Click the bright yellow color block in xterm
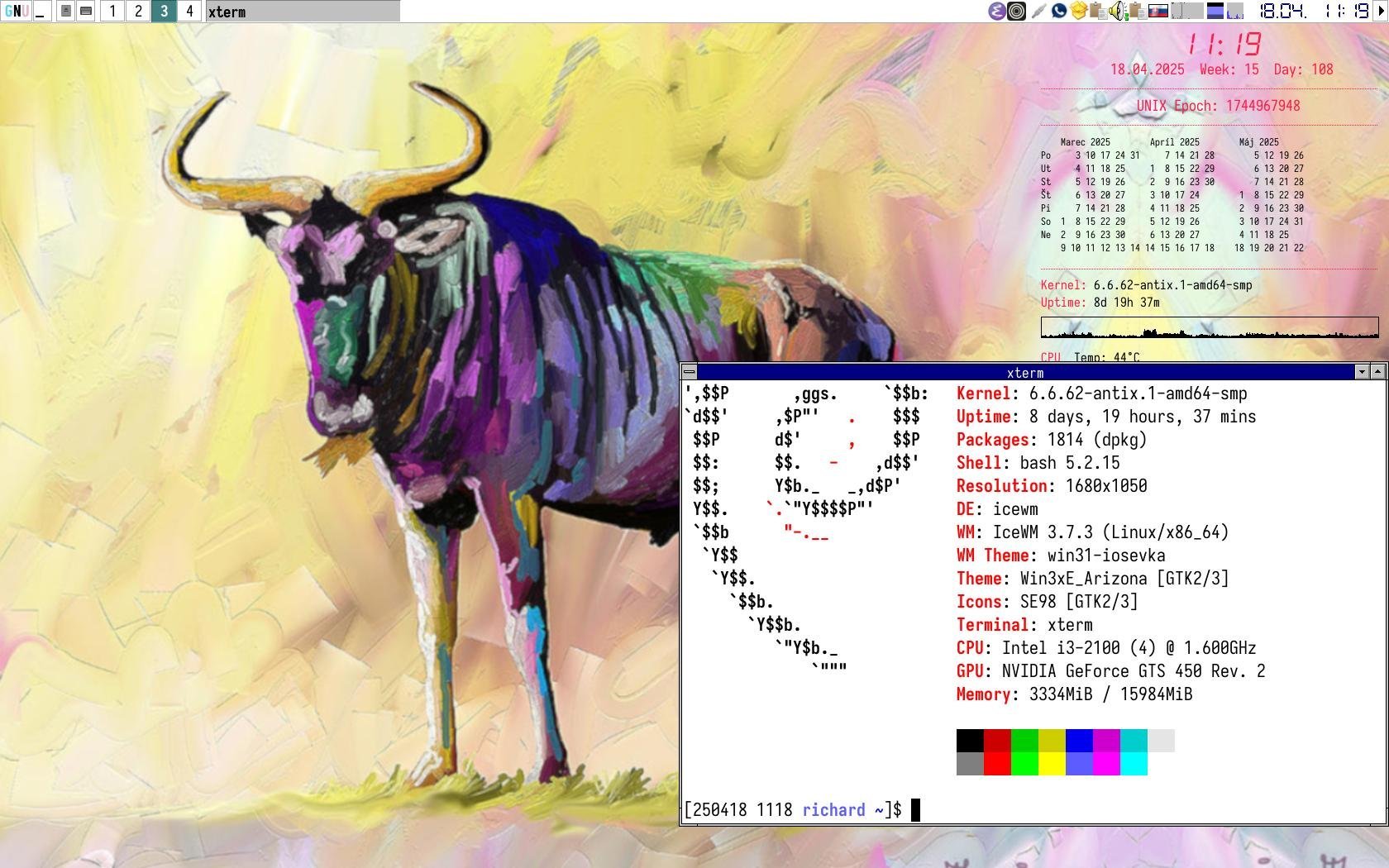The height and width of the screenshot is (868, 1389). (1052, 764)
